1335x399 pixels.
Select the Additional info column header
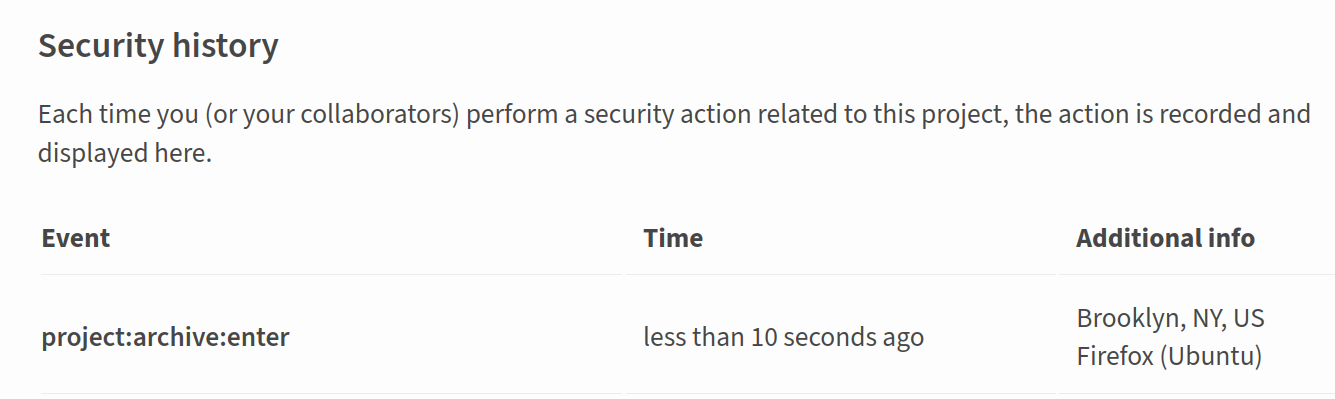(x=1165, y=238)
